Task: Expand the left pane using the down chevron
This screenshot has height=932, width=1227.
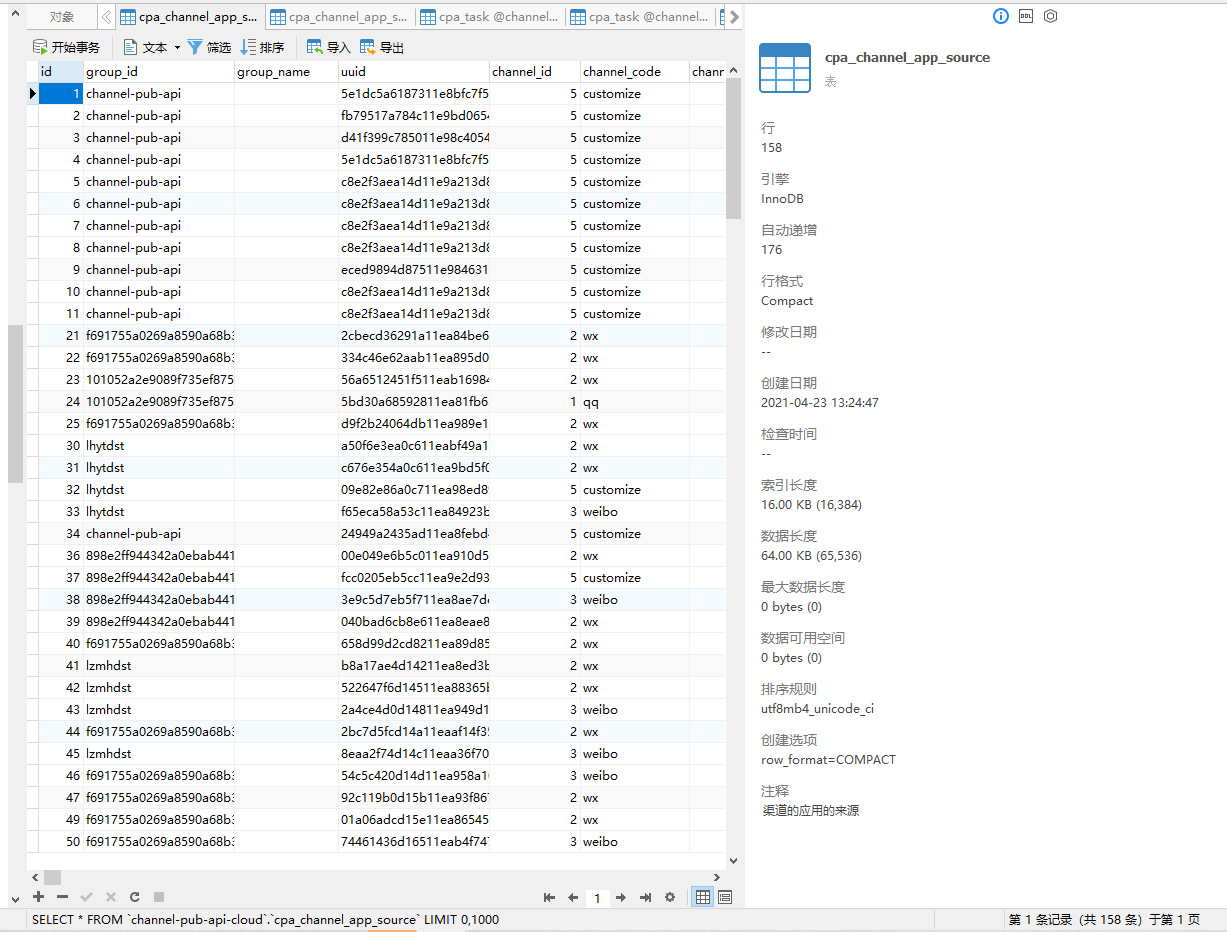Action: [15, 899]
